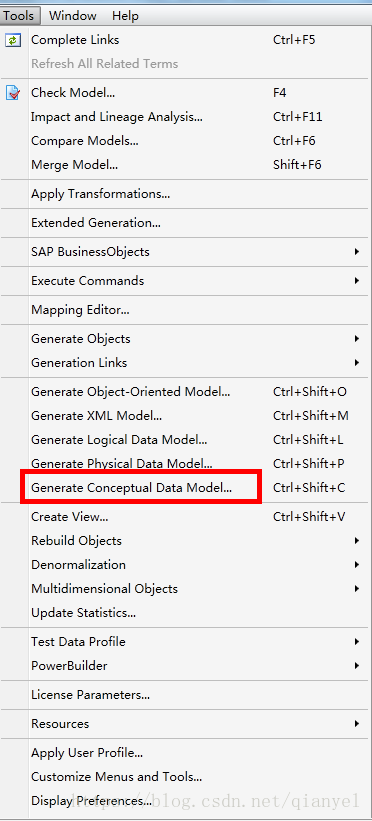This screenshot has height=821, width=372.
Task: Open the Generate Objects submenu
Action: coord(186,339)
